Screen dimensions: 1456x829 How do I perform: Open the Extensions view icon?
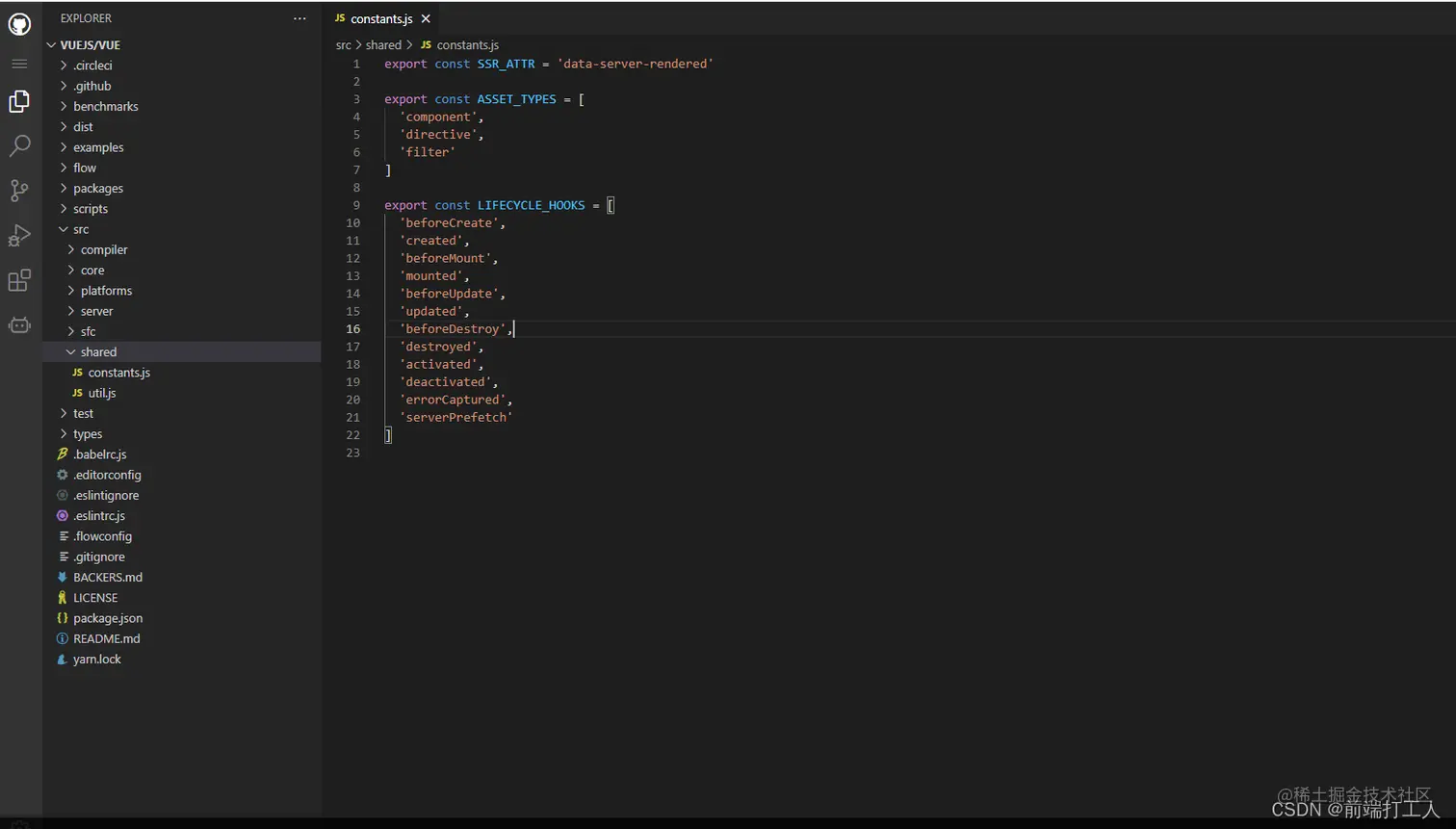[x=19, y=280]
